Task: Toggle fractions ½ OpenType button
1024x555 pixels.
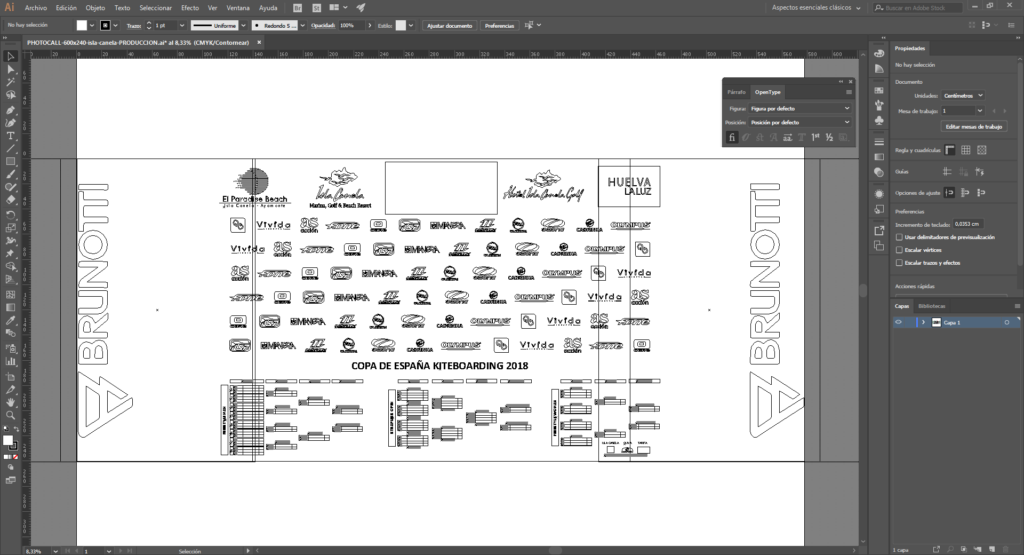Action: (829, 137)
